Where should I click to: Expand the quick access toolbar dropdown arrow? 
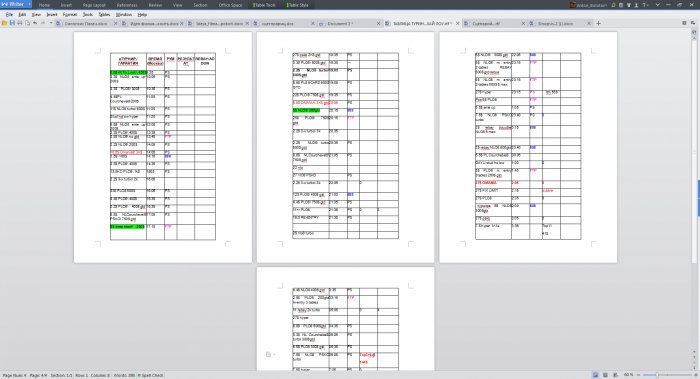[50, 23]
